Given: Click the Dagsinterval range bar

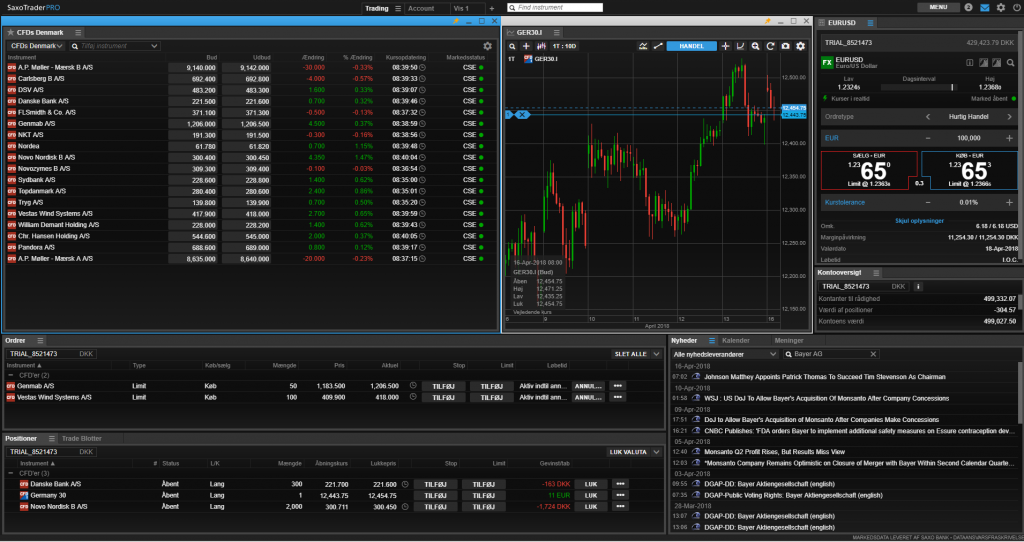Looking at the screenshot, I should click(x=918, y=87).
